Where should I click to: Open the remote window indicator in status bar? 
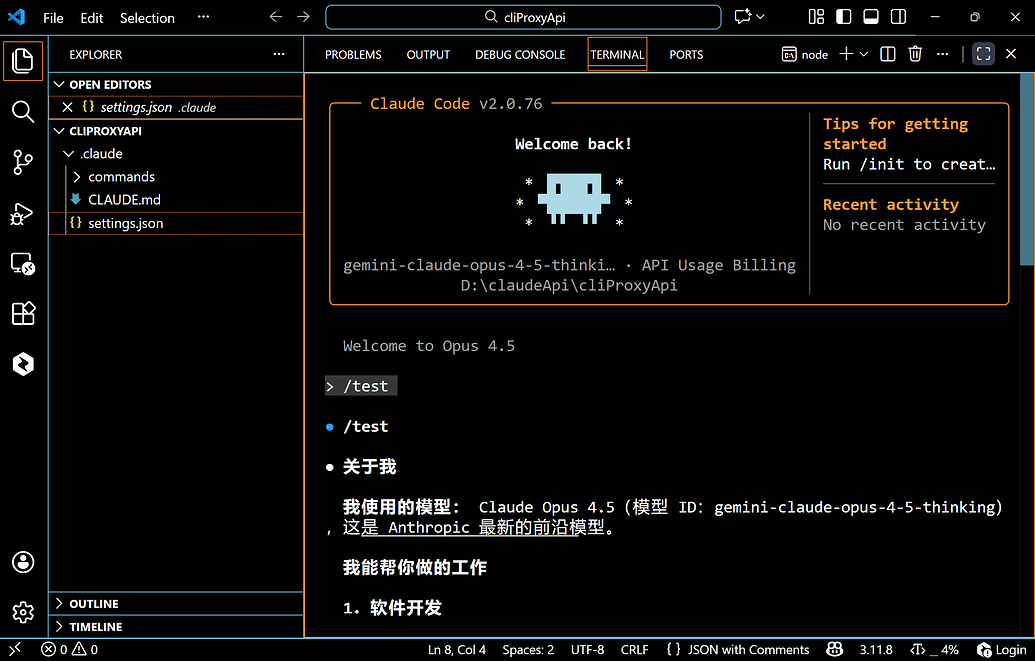pyautogui.click(x=15, y=650)
